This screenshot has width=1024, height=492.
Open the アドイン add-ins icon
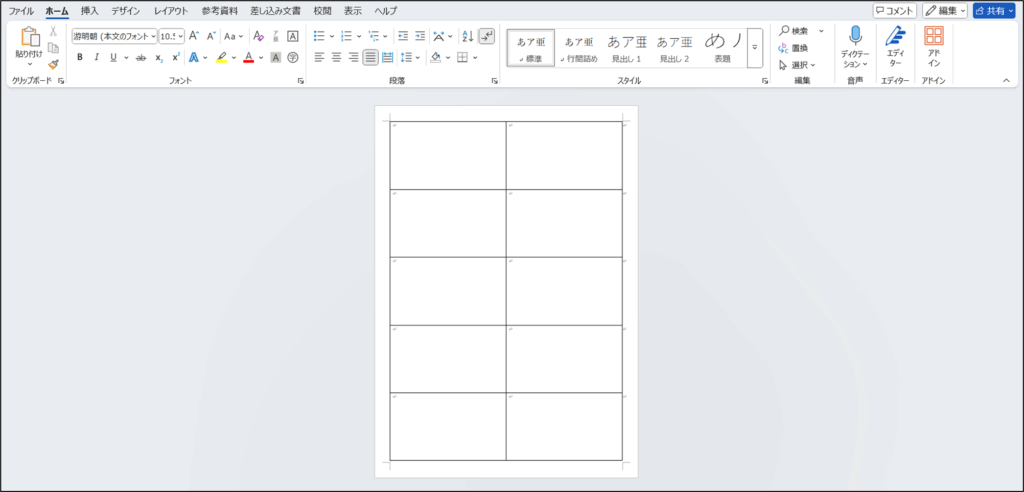click(x=934, y=36)
